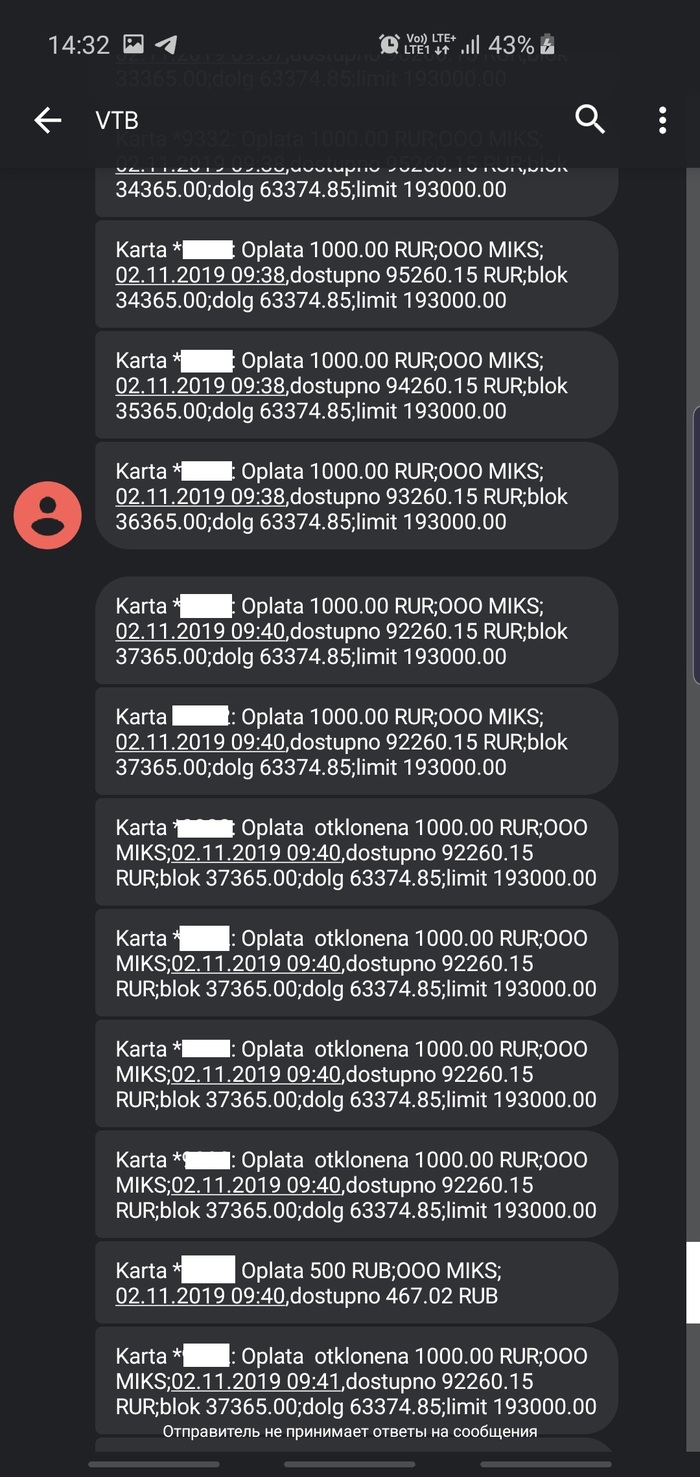Tap the 43% battery percentage text
Viewport: 700px width, 1477px height.
pos(511,45)
